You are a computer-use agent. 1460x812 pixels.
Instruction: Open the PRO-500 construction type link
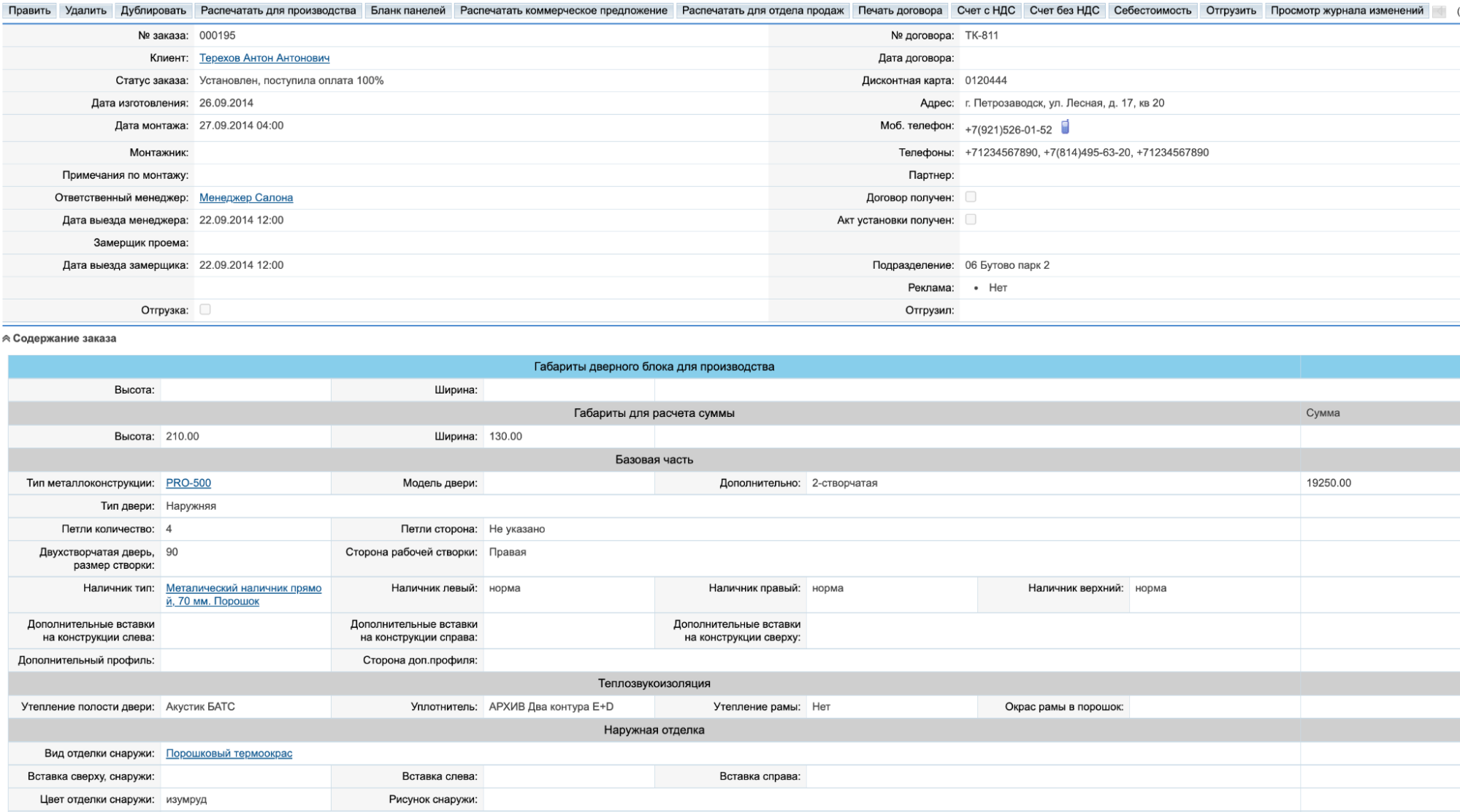pos(188,483)
